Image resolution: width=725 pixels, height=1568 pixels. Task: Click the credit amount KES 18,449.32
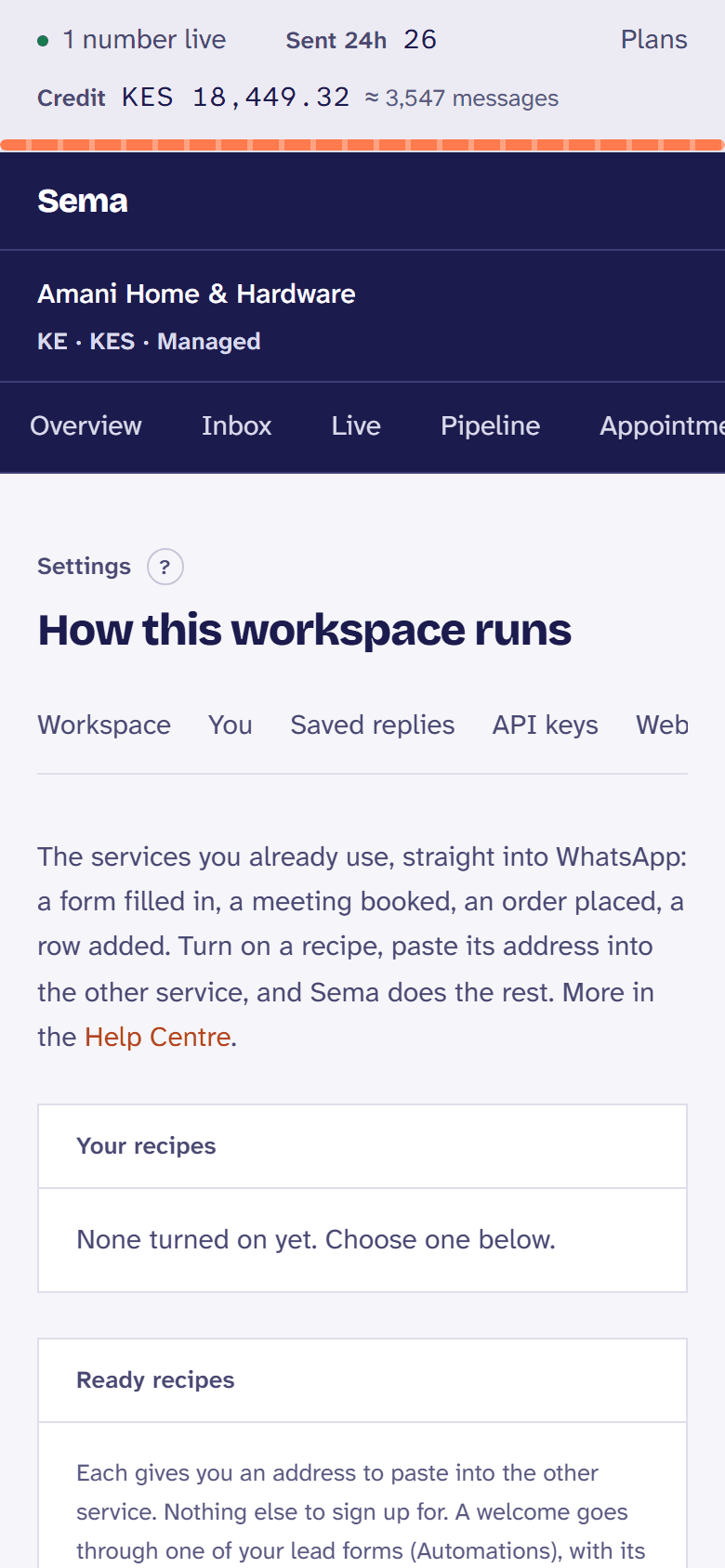pos(236,98)
